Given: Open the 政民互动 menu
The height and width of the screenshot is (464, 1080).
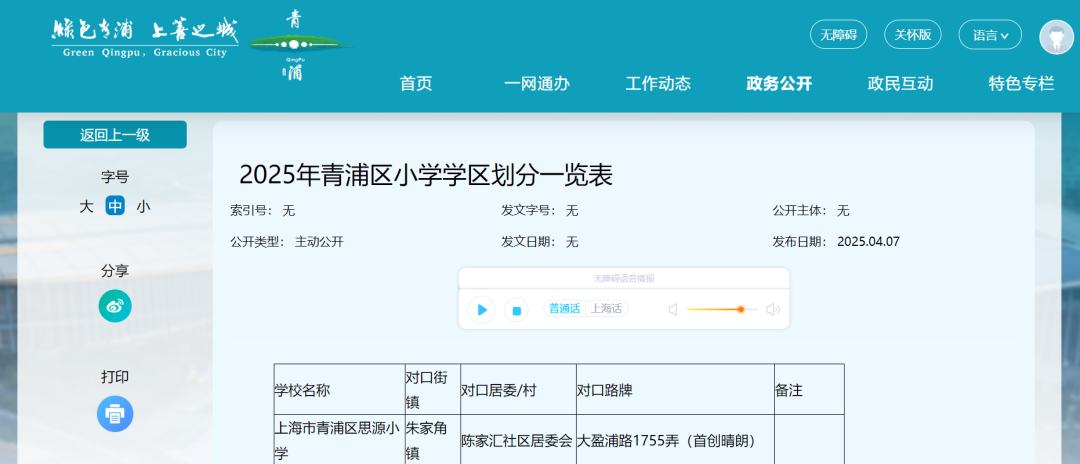Looking at the screenshot, I should pos(900,84).
